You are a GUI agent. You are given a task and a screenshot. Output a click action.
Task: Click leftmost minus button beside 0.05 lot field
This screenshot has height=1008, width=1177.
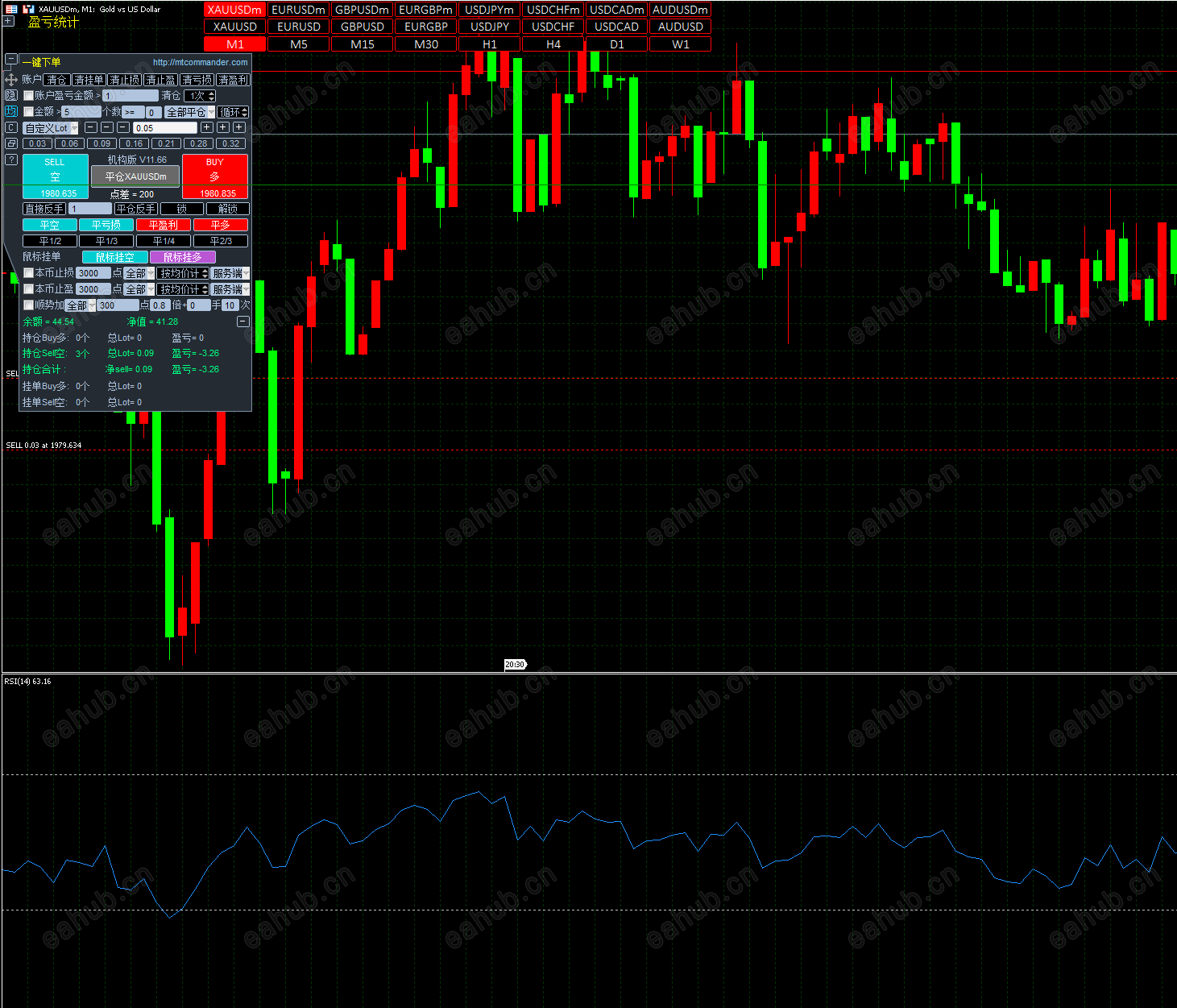91,127
